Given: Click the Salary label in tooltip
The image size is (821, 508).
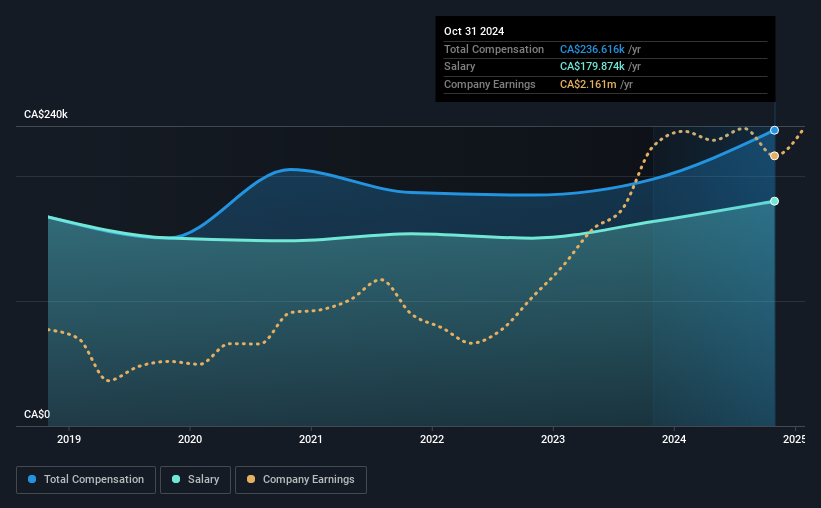Looking at the screenshot, I should pyautogui.click(x=459, y=67).
